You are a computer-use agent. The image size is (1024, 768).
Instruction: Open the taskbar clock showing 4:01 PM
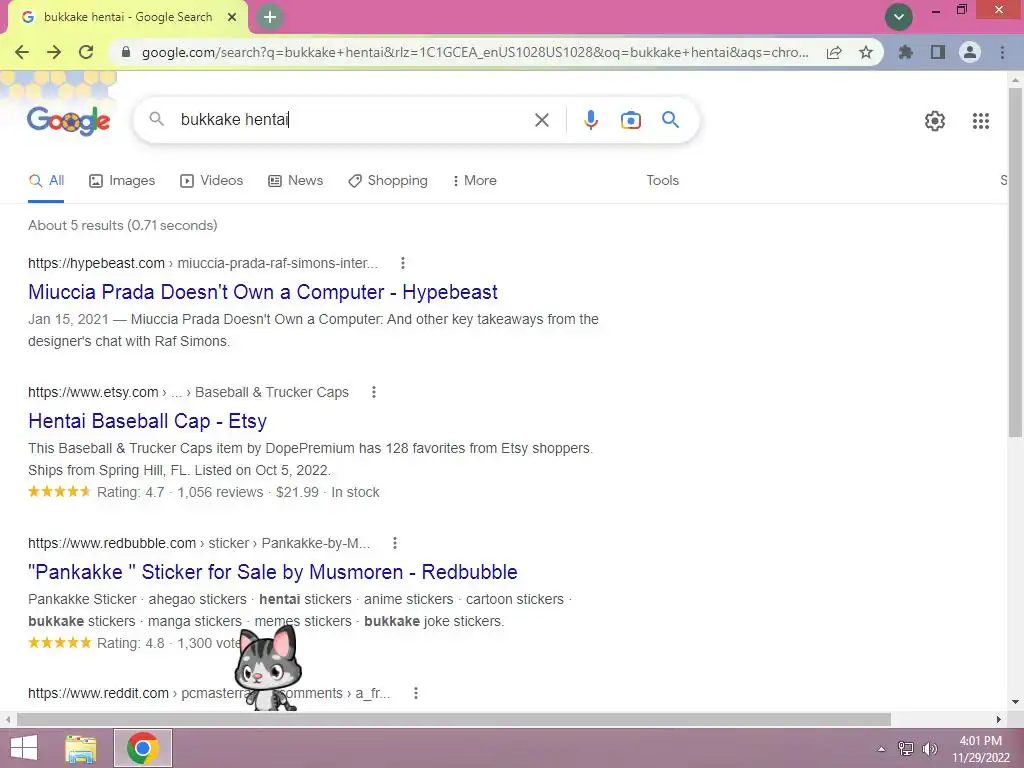[x=980, y=749]
